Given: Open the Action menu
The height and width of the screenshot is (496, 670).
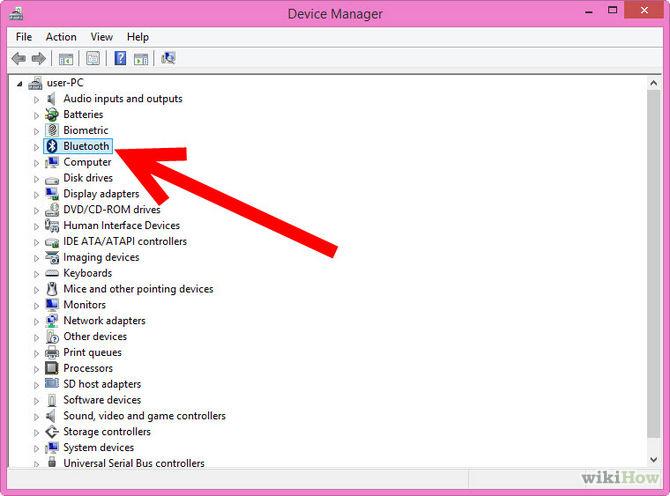Looking at the screenshot, I should tap(61, 37).
